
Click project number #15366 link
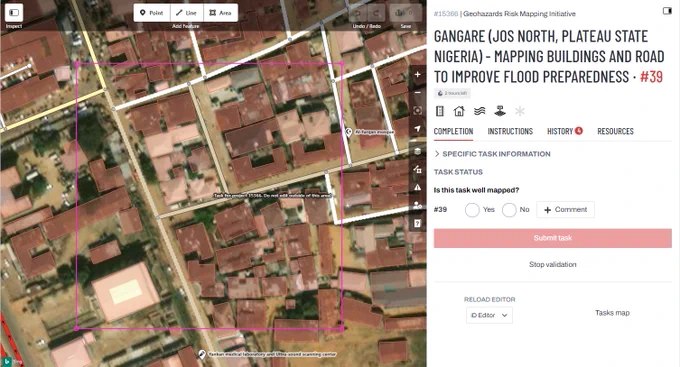[x=446, y=14]
